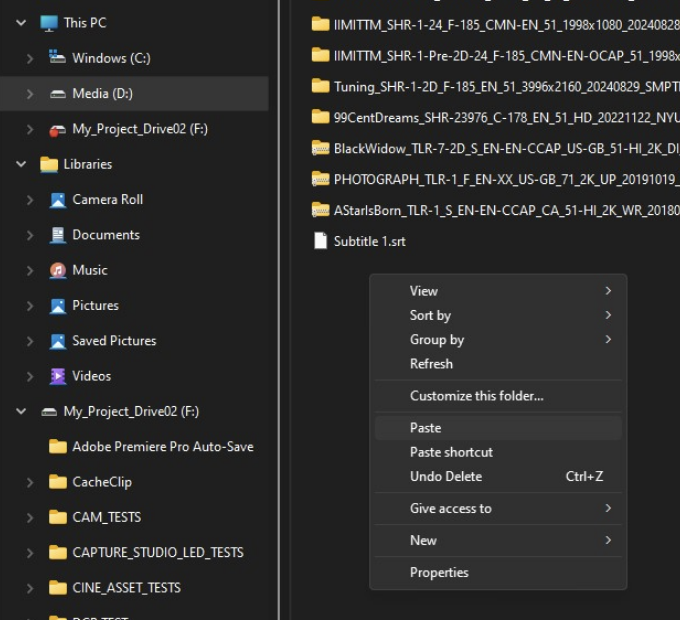
Task: Expand the Saved Pictures tree node
Action: (29, 341)
